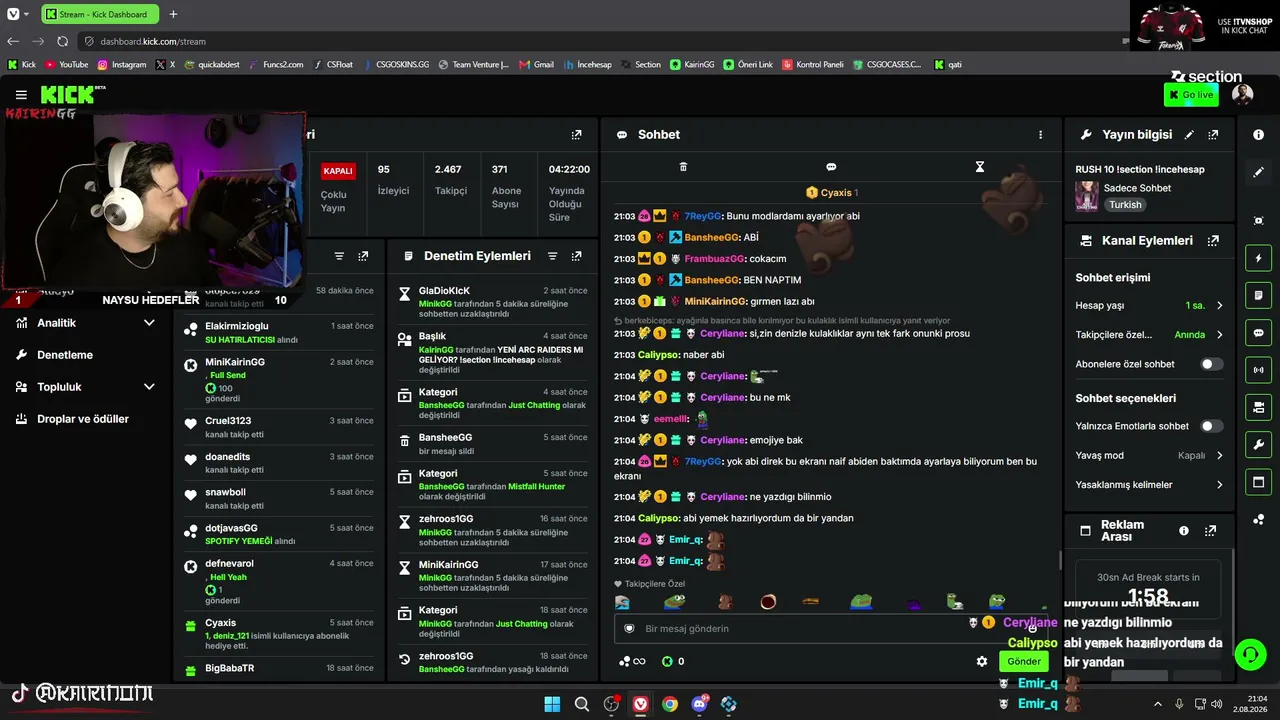The height and width of the screenshot is (720, 1280).
Task: Open the YouTube bookmark
Action: click(x=66, y=65)
